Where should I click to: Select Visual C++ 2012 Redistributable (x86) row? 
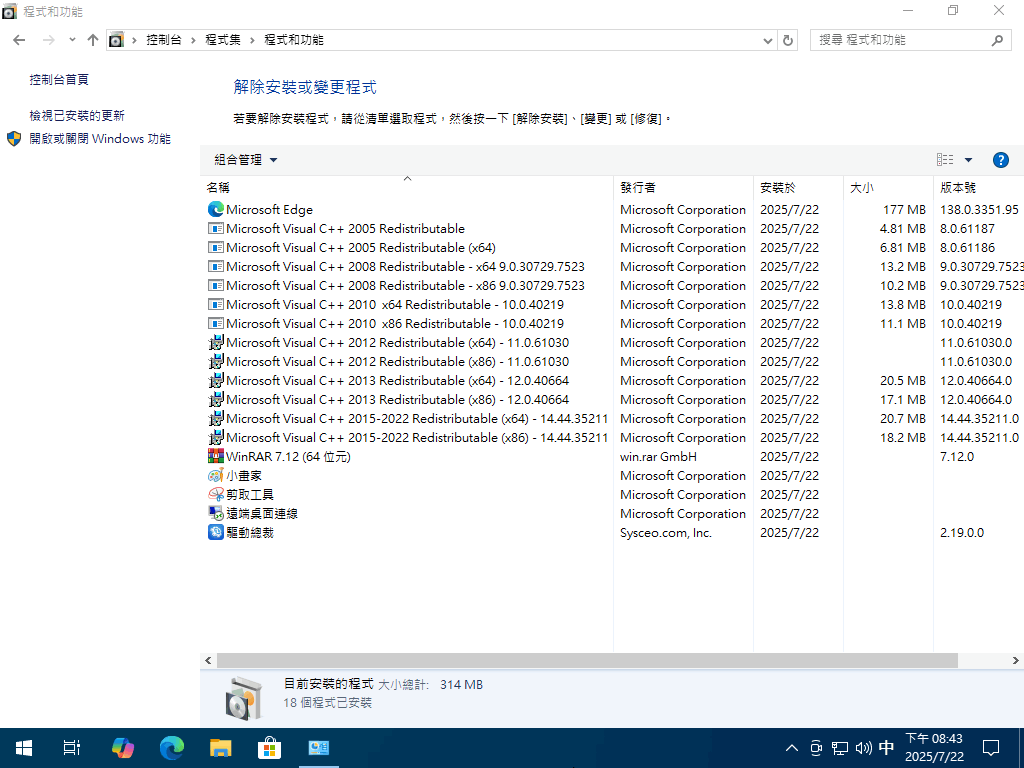pyautogui.click(x=611, y=360)
